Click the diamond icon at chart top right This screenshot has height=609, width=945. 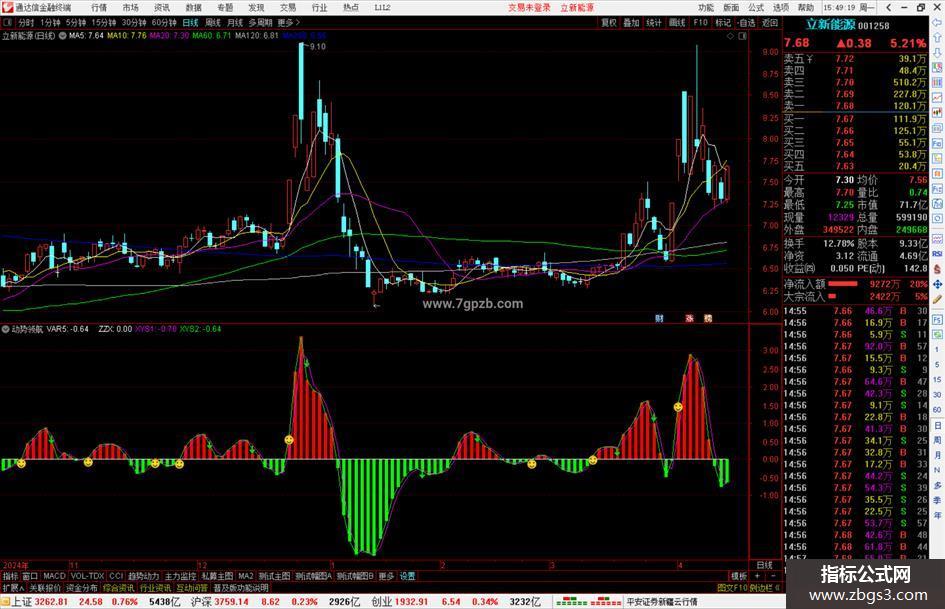coord(730,36)
